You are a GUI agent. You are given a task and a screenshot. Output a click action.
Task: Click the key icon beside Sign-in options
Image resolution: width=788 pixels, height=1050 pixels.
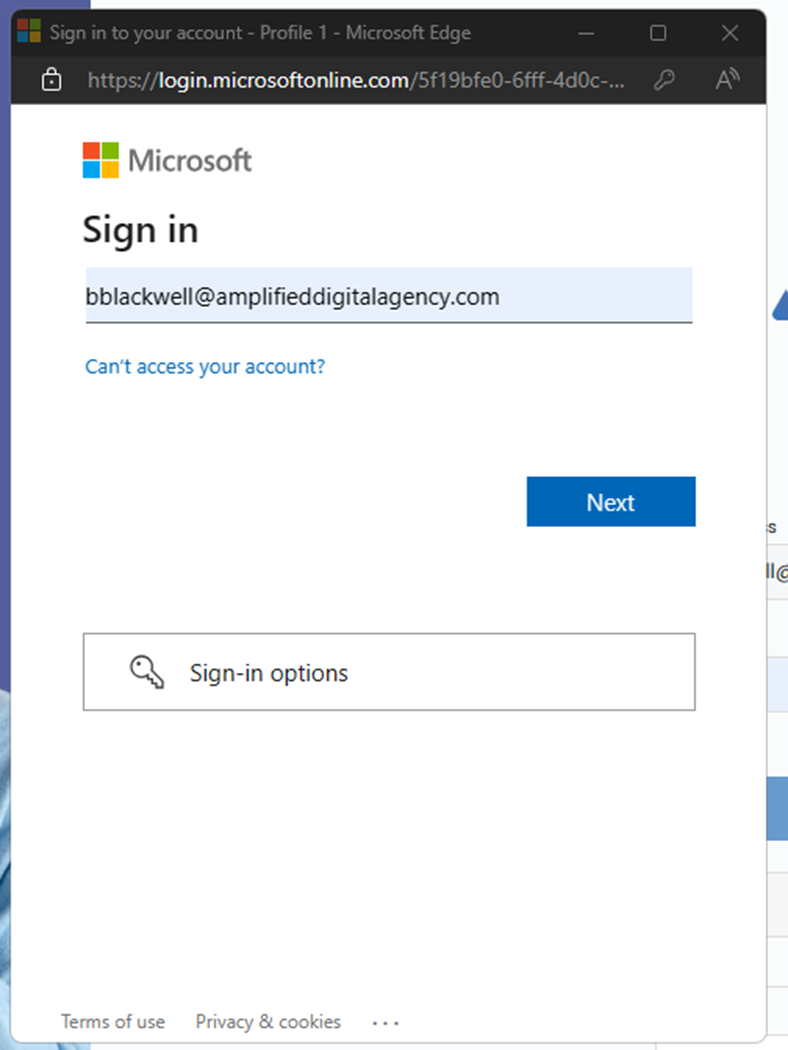[x=147, y=672]
